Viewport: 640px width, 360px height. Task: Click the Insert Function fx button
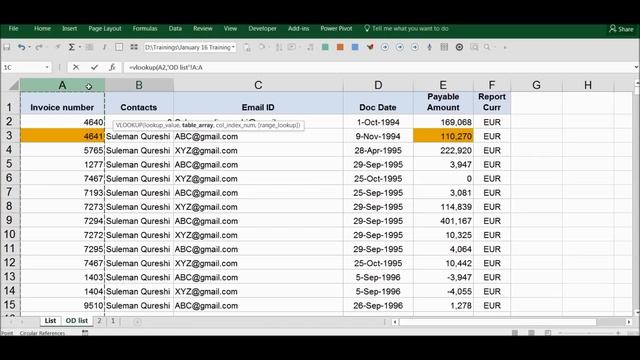tap(112, 67)
